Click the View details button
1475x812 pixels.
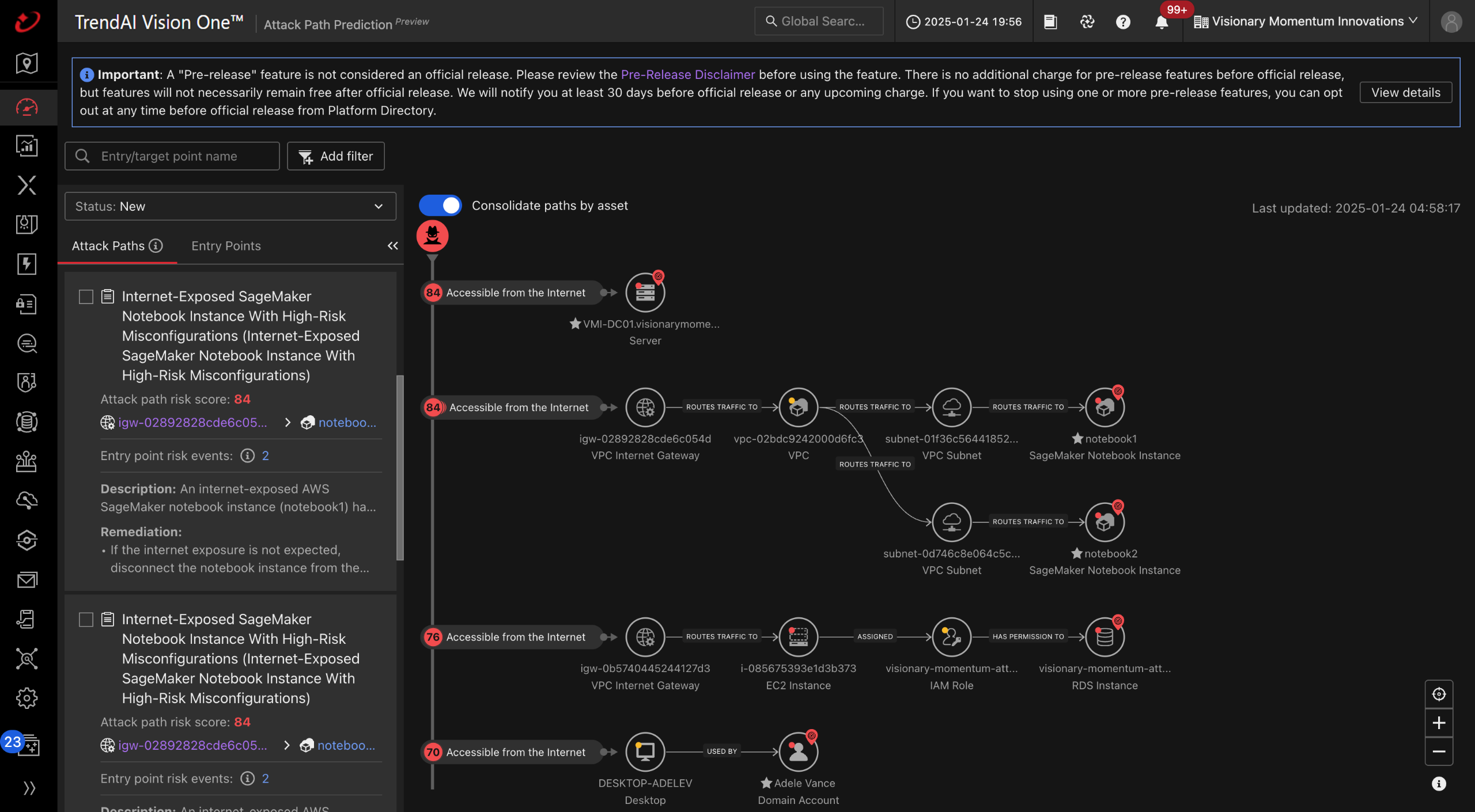click(1405, 92)
